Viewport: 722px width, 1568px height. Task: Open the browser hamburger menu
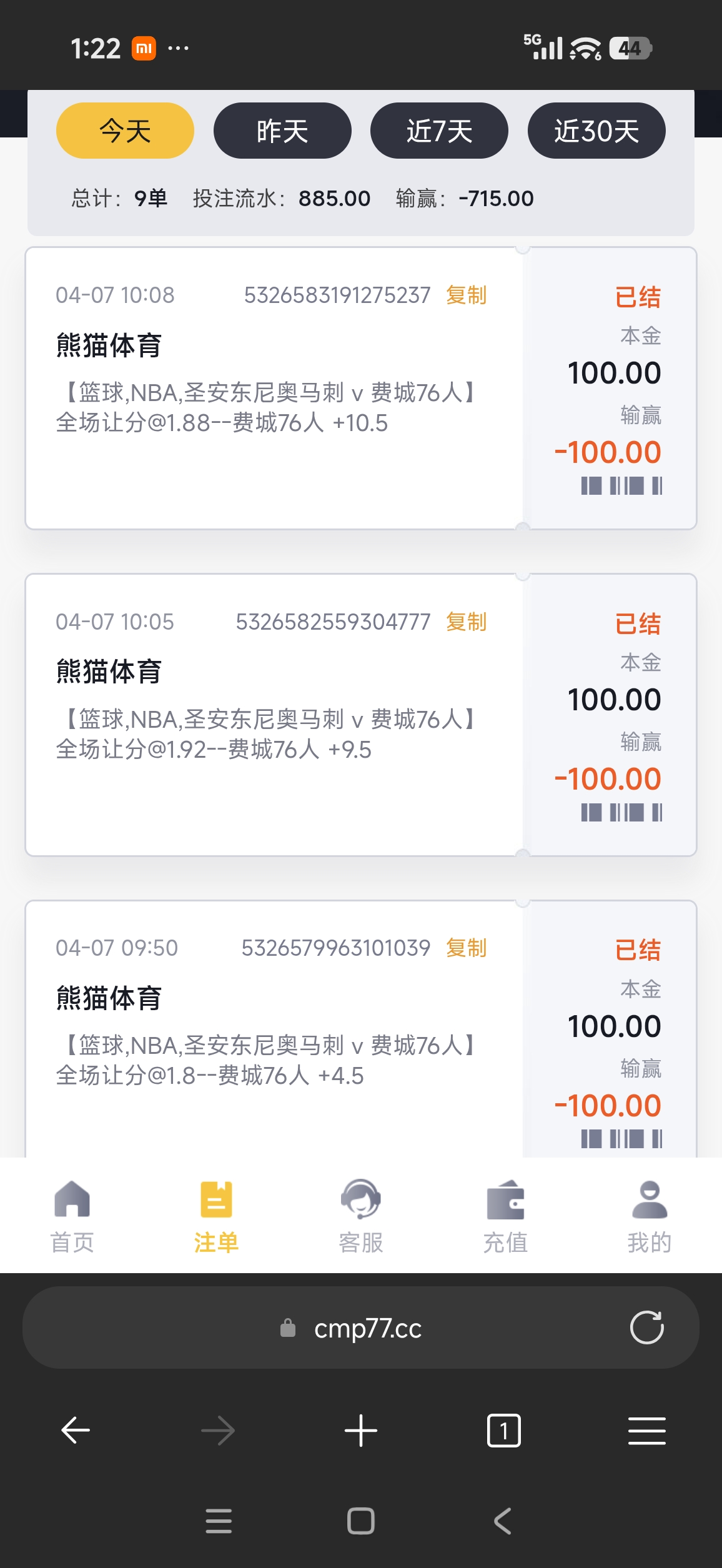[x=646, y=1431]
